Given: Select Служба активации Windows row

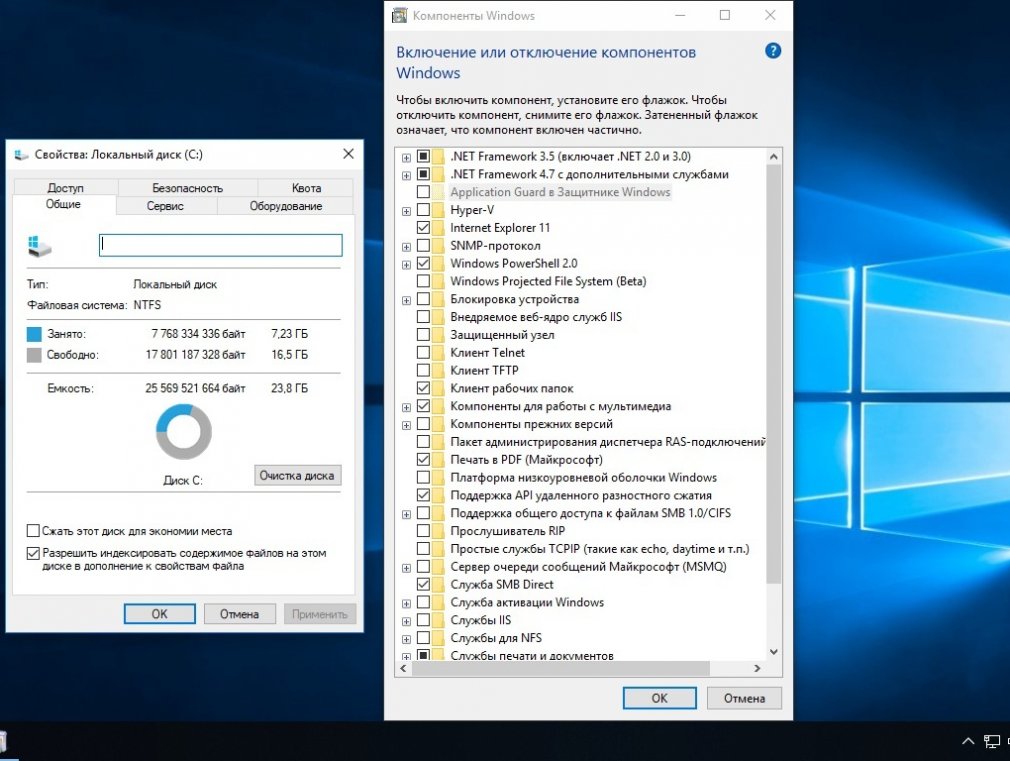Looking at the screenshot, I should [527, 602].
